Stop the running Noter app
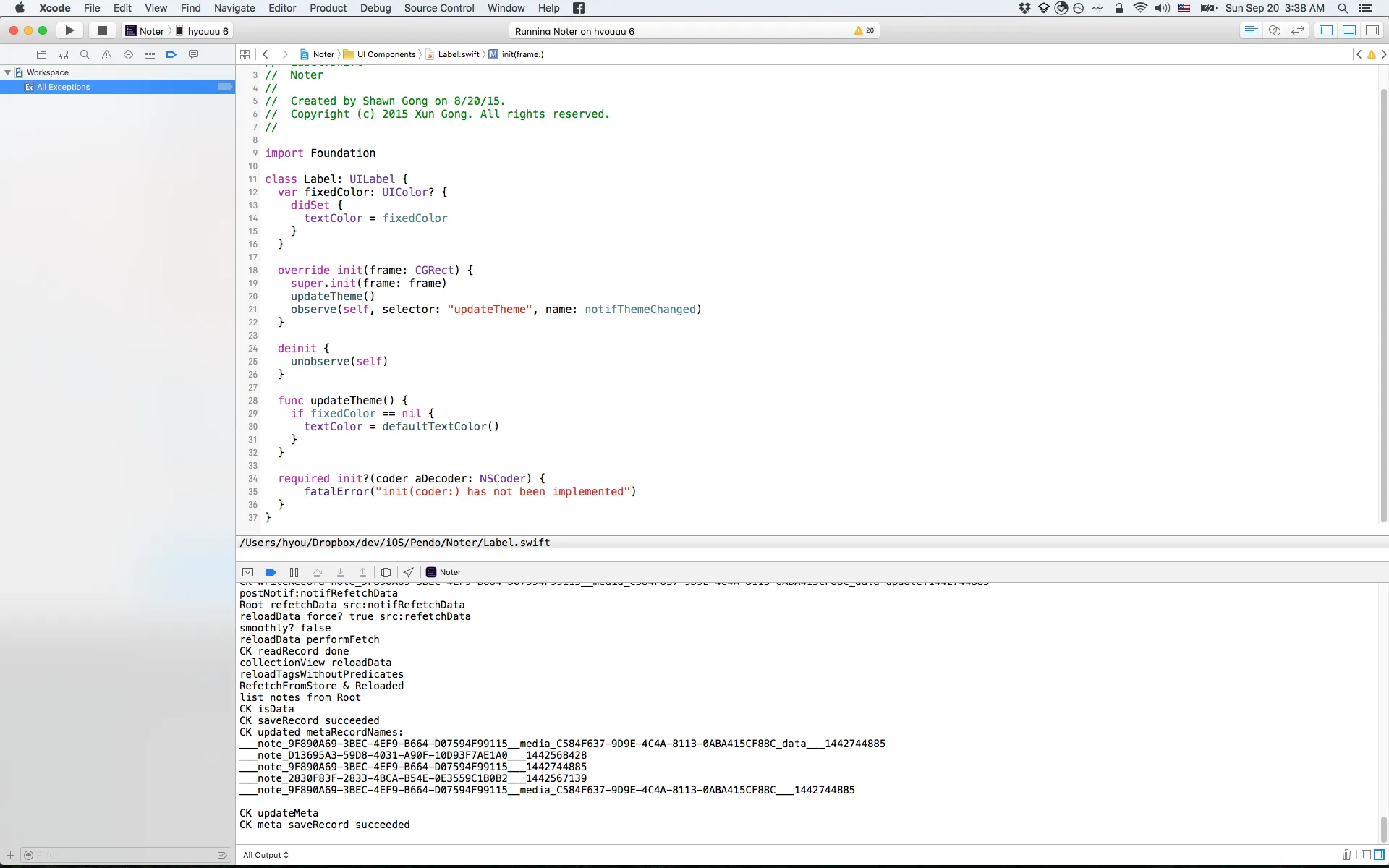 103,30
